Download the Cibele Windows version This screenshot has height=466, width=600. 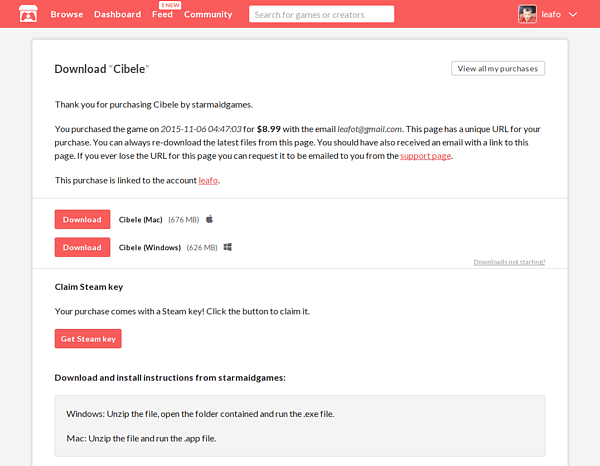82,247
